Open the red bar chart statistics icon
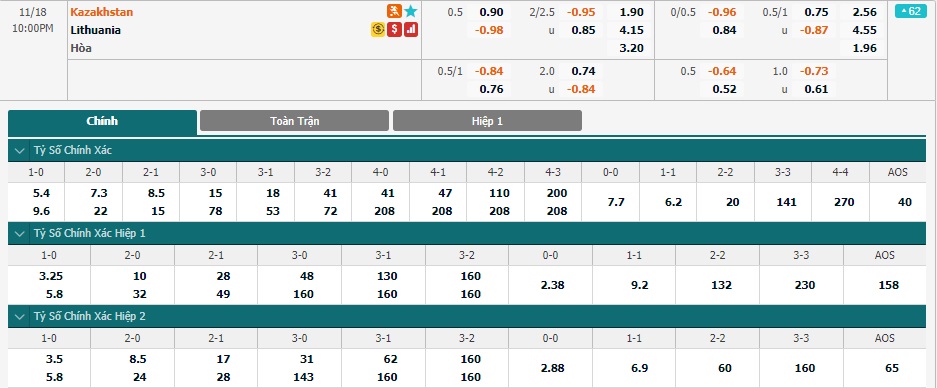 click(x=411, y=30)
